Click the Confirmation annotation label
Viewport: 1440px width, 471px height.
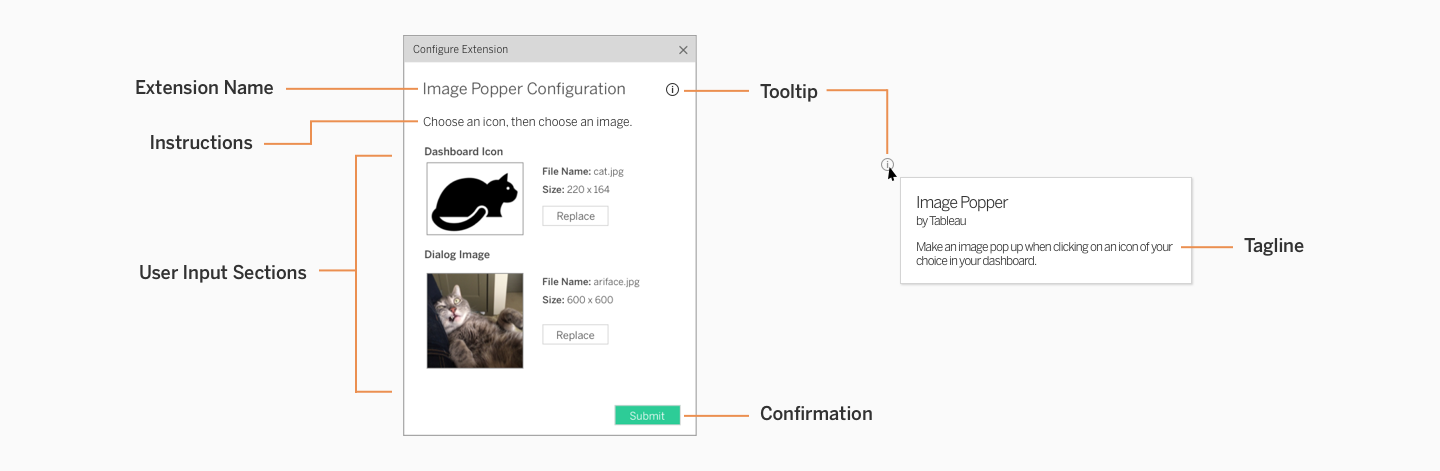816,414
